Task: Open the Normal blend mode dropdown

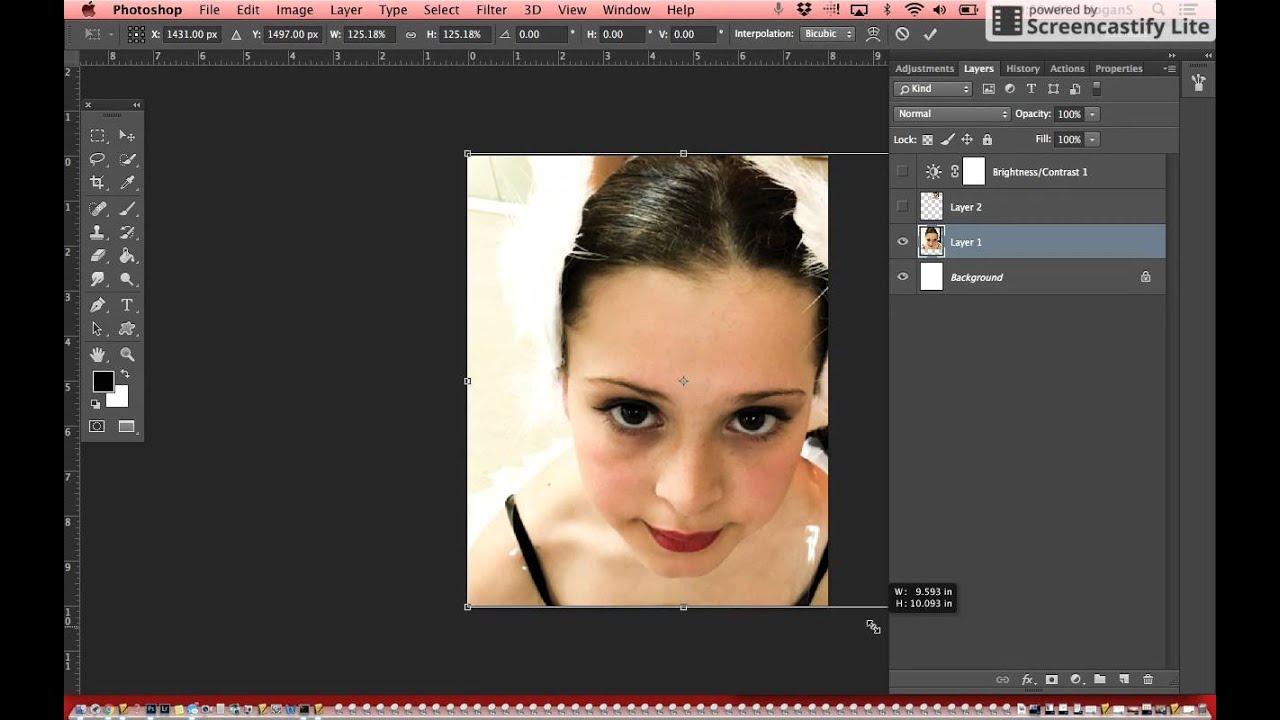Action: [951, 114]
